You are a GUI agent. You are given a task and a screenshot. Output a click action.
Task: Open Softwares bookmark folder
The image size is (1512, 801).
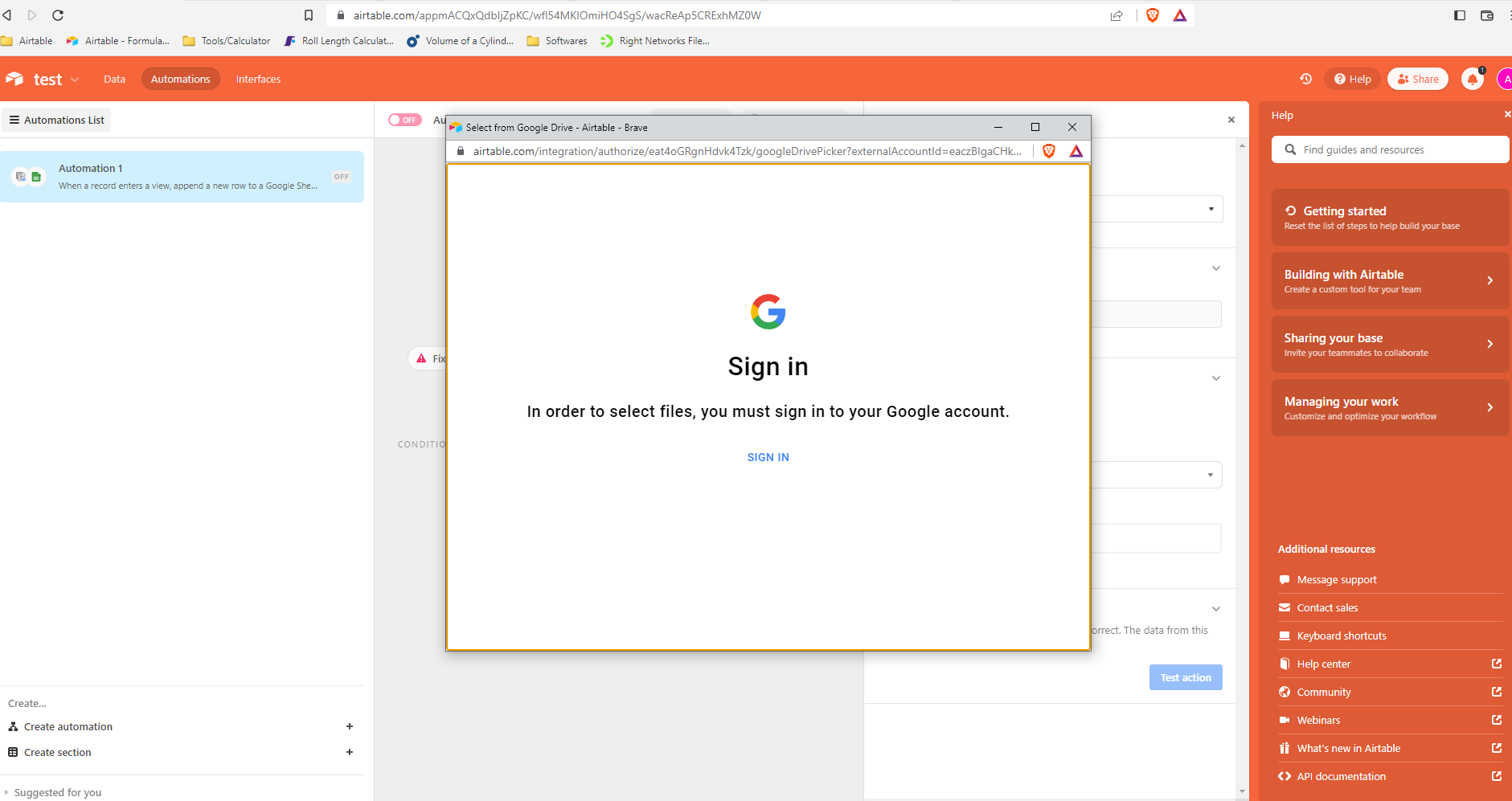(557, 41)
